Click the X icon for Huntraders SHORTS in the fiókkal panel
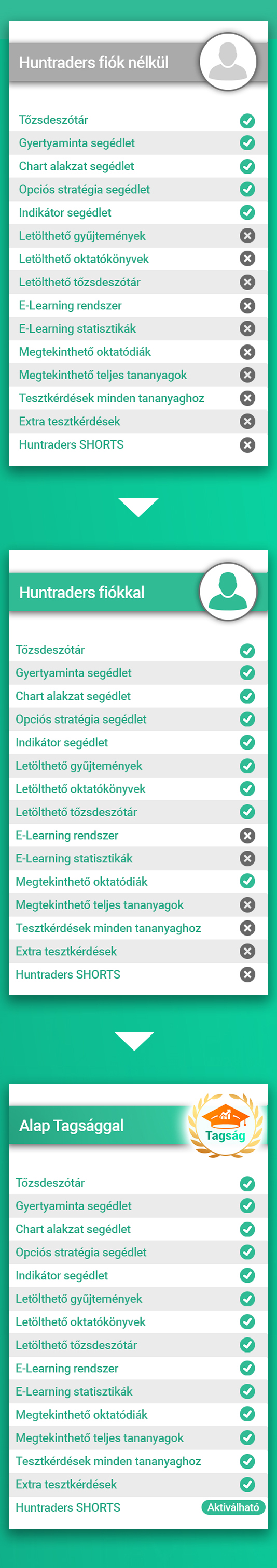277x1568 pixels. point(247,974)
